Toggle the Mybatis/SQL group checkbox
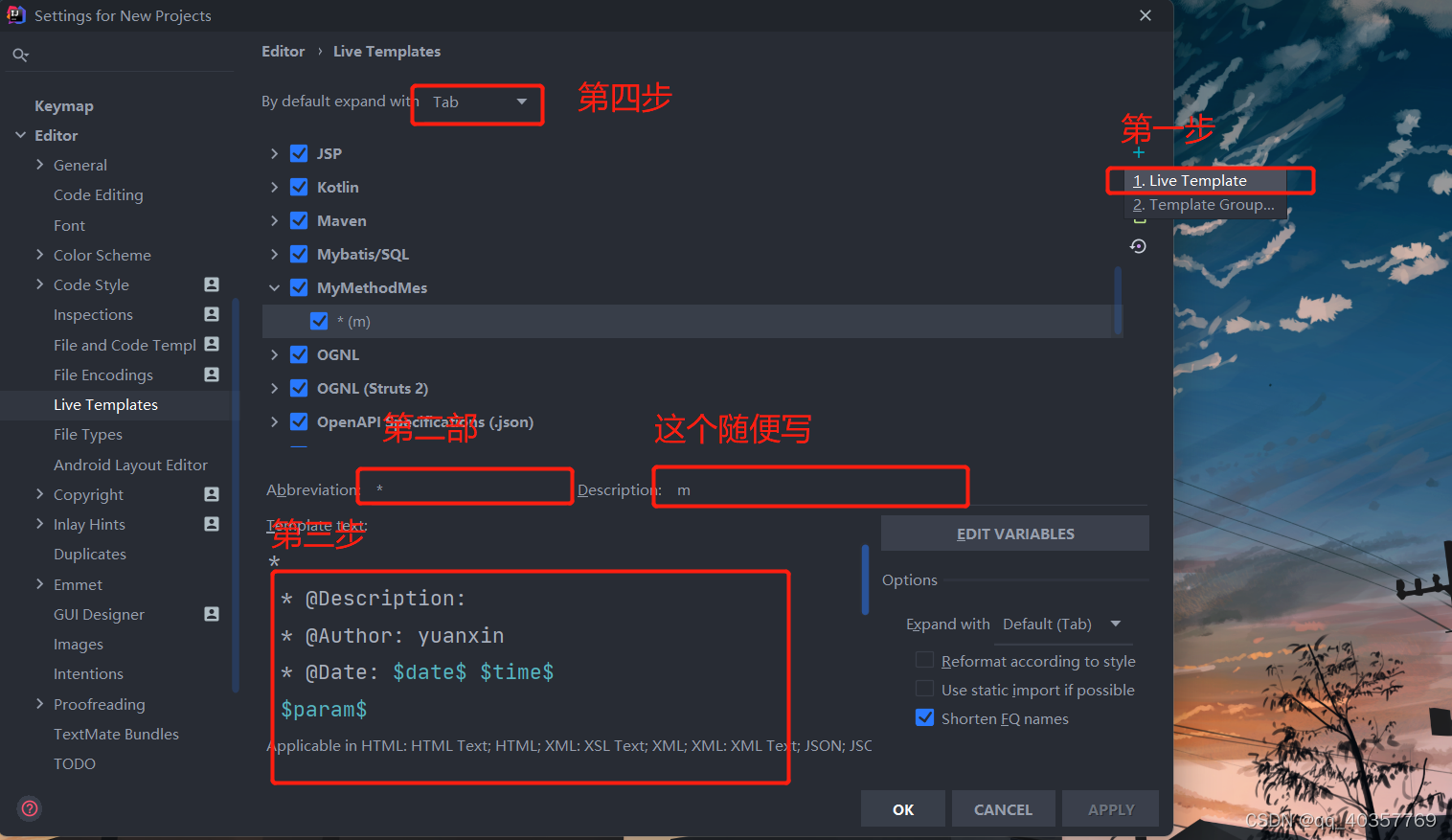Viewport: 1452px width, 840px height. (299, 254)
